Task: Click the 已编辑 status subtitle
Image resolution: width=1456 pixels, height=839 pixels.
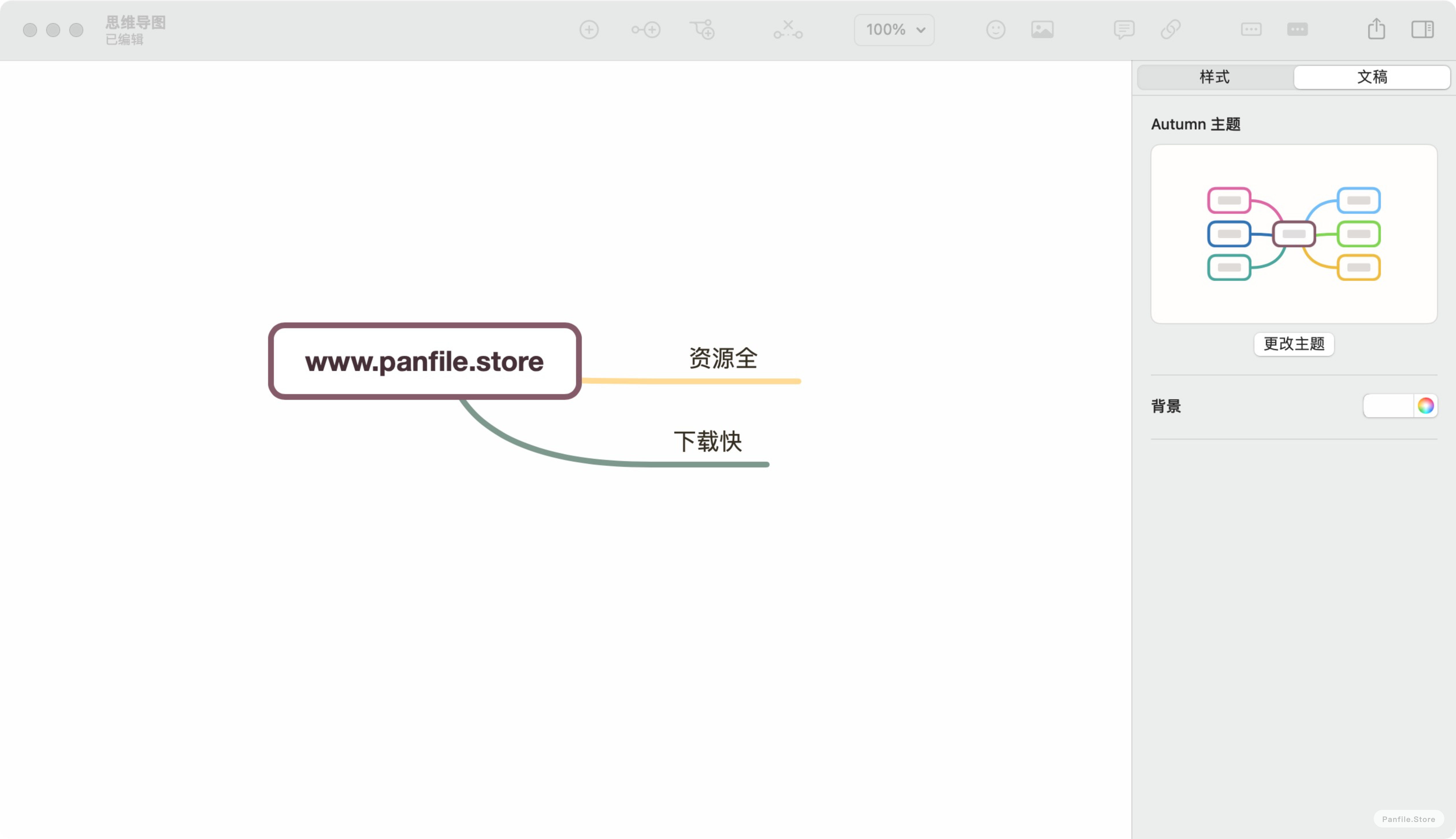Action: pyautogui.click(x=125, y=39)
